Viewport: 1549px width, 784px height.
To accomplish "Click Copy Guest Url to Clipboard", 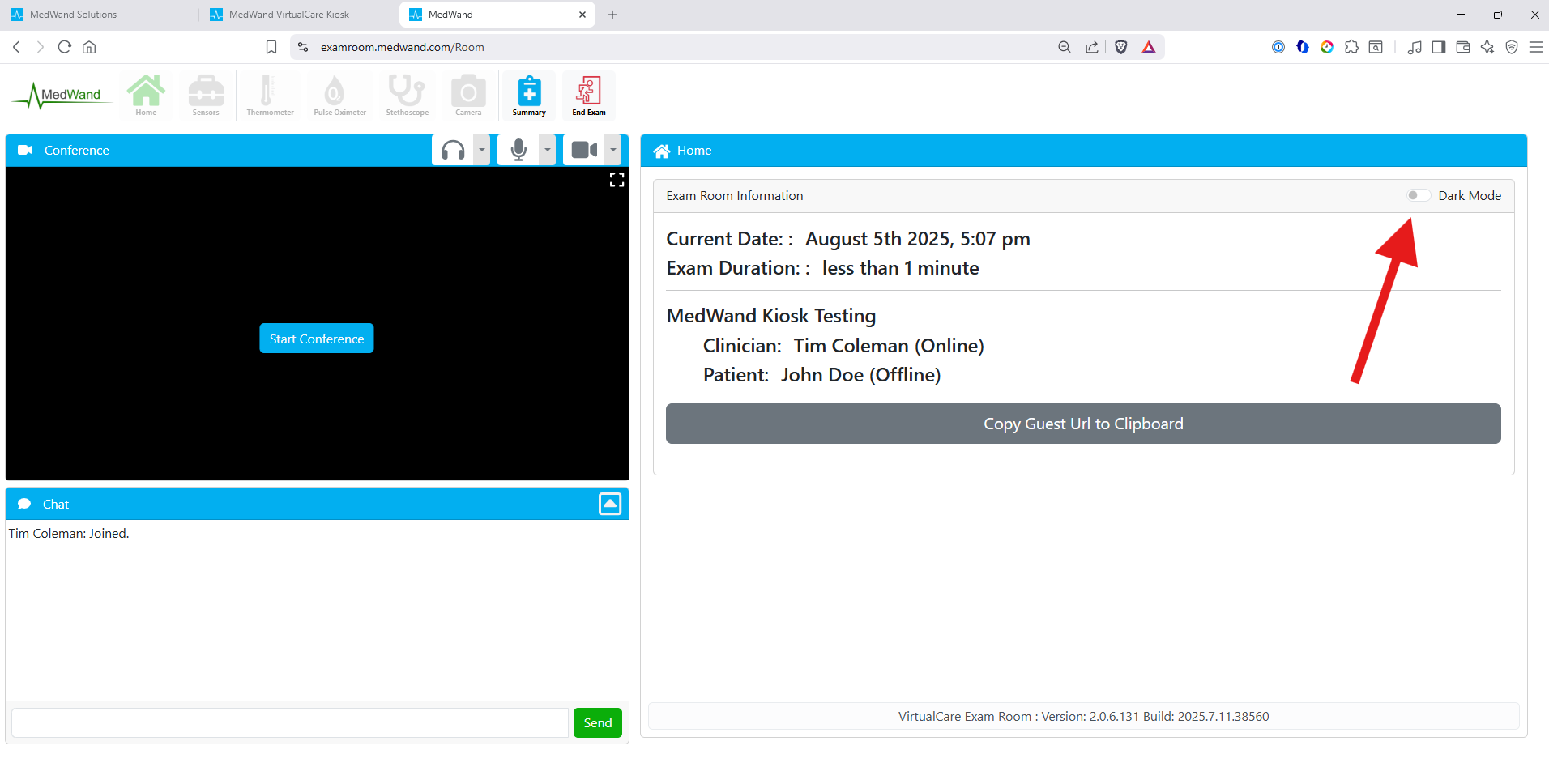I will click(x=1083, y=424).
